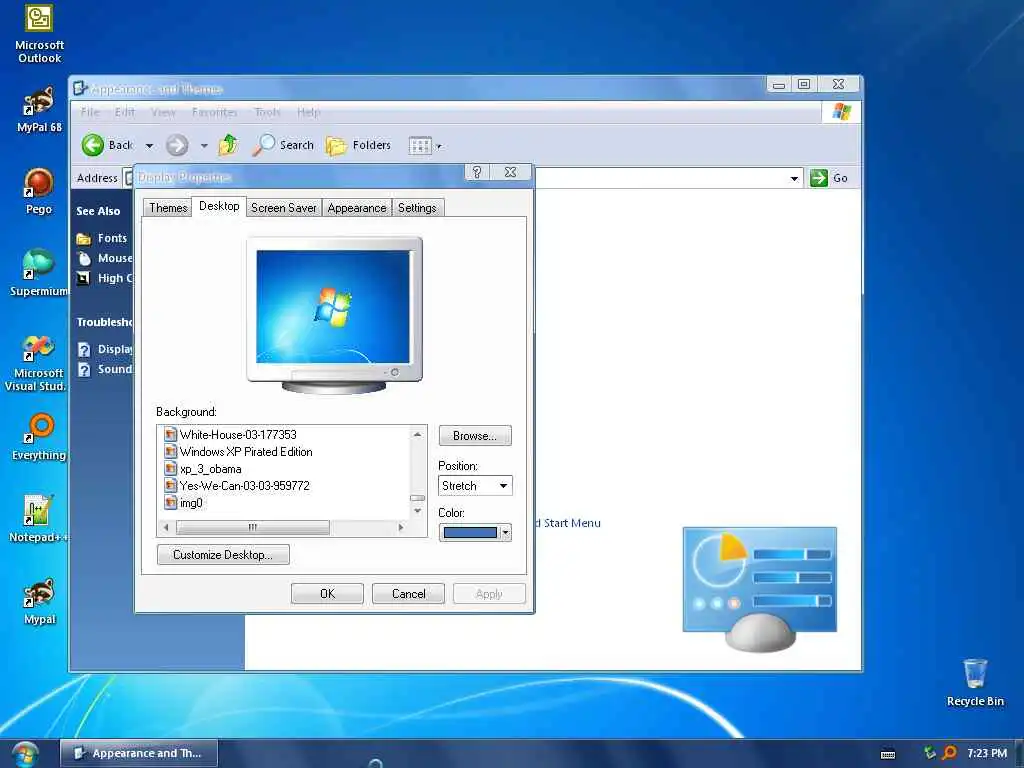
Task: Click the green arrows tray icon
Action: (930, 753)
